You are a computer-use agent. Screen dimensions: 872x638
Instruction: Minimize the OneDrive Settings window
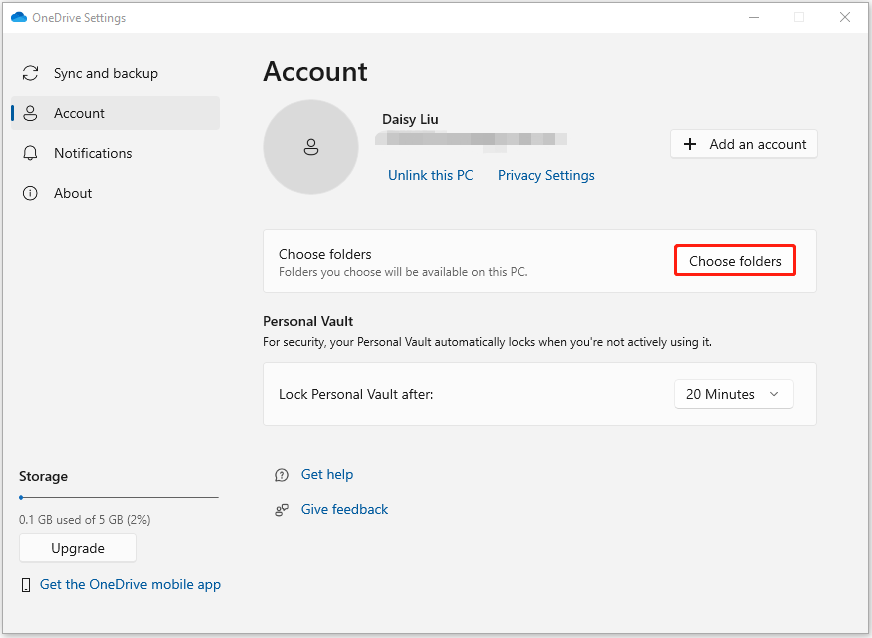coord(754,17)
